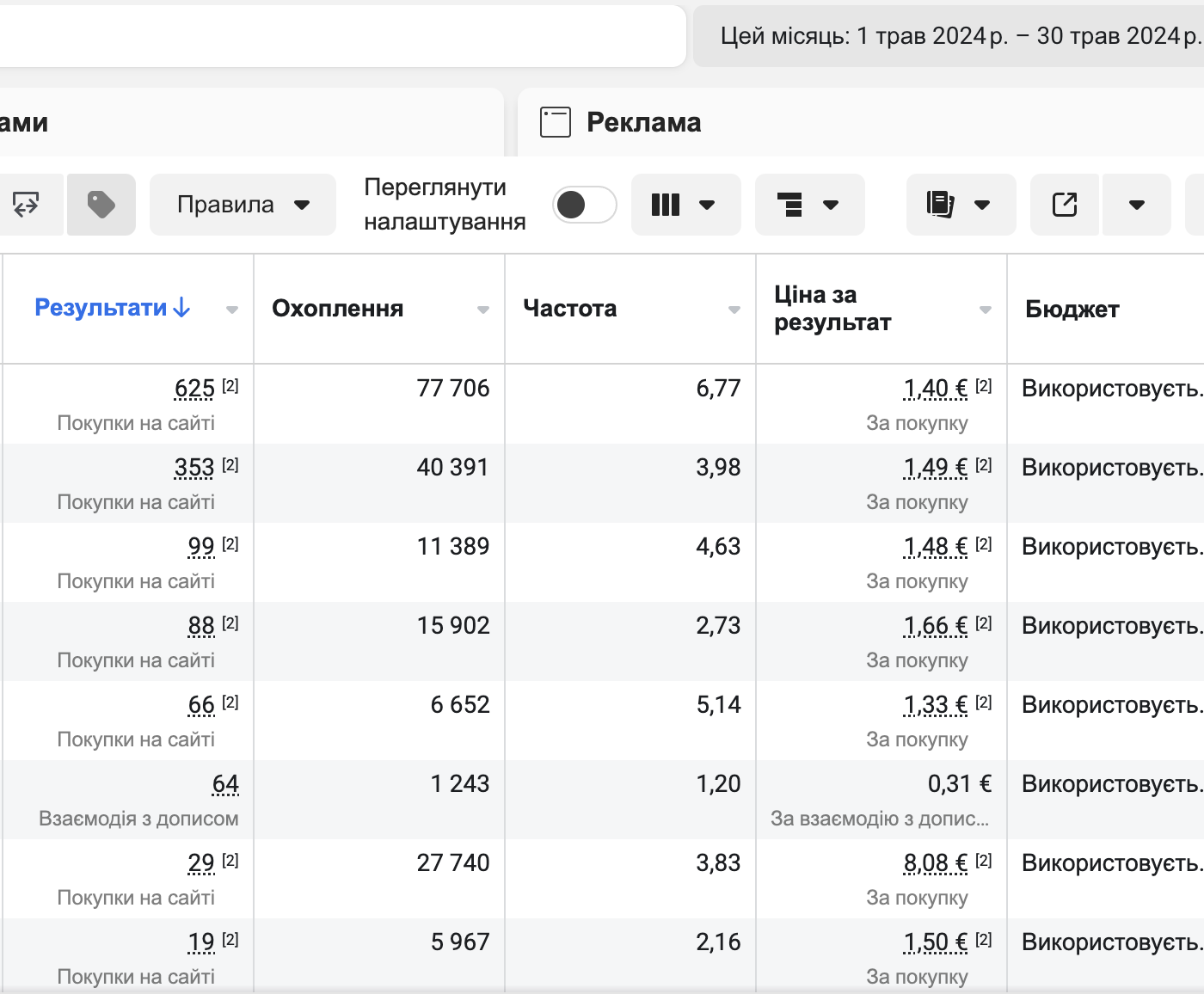Click the 1,48 € cost per result
The height and width of the screenshot is (994, 1204).
[x=936, y=547]
